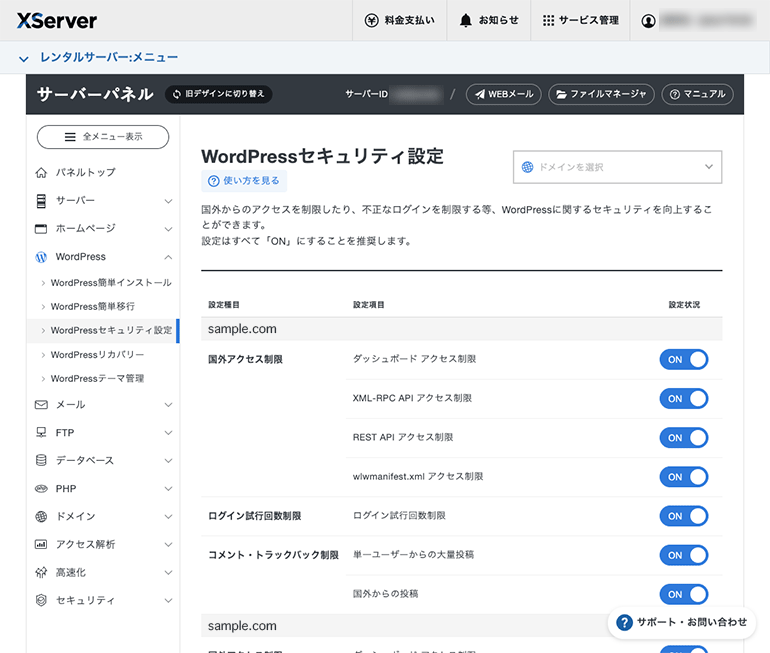The height and width of the screenshot is (653, 770).
Task: Click the ファイルマネージャ folder icon
Action: [561, 94]
